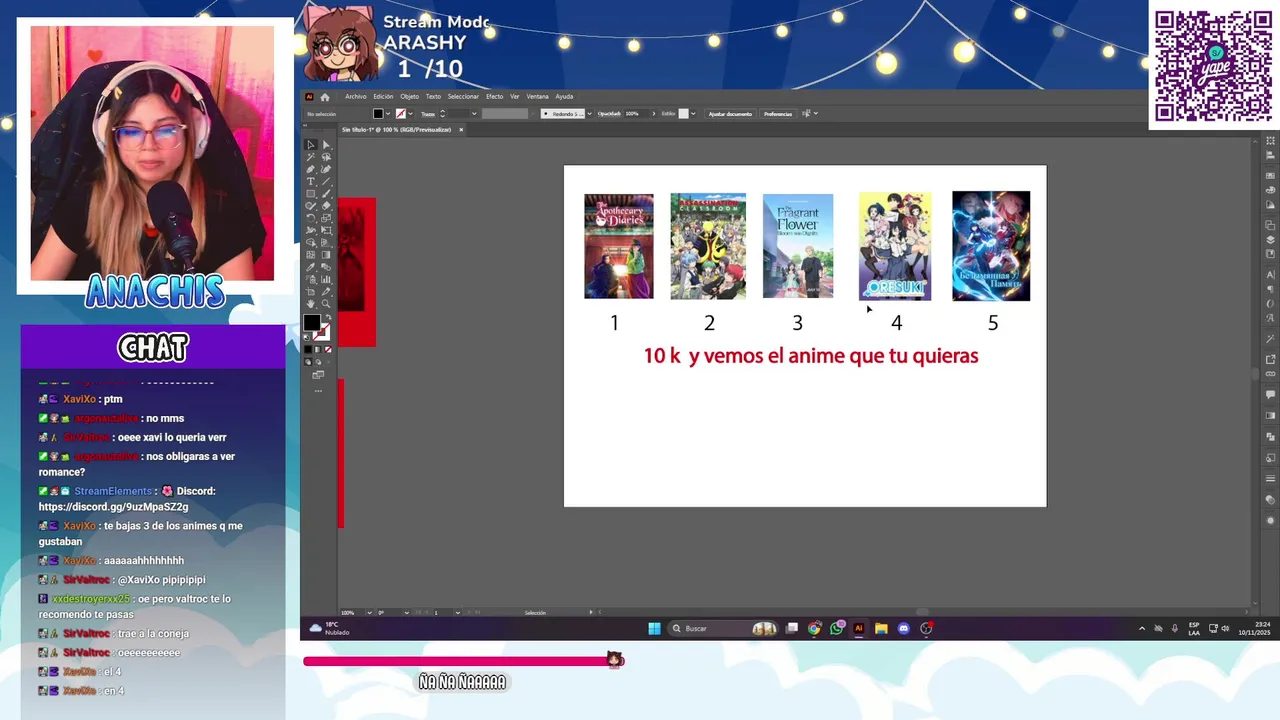1280x720 pixels.
Task: Select the Shaper tool
Action: tap(311, 205)
